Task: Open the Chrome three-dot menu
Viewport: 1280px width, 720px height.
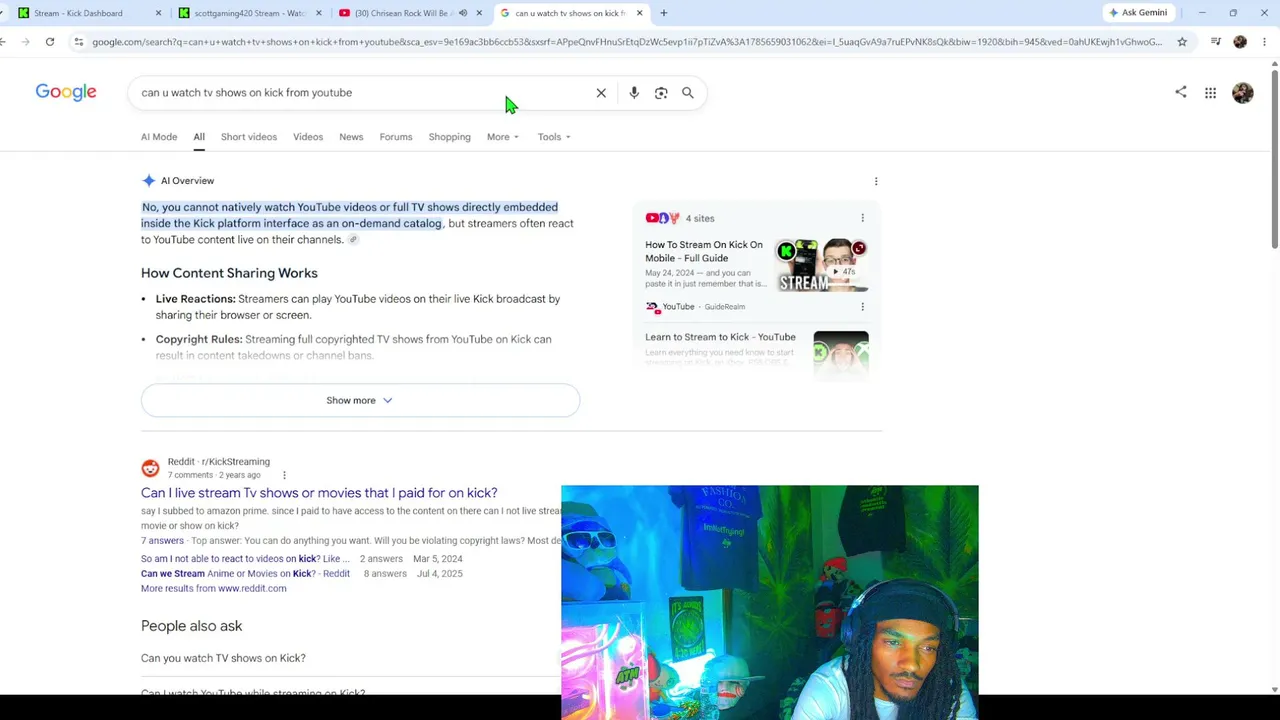Action: (1265, 42)
